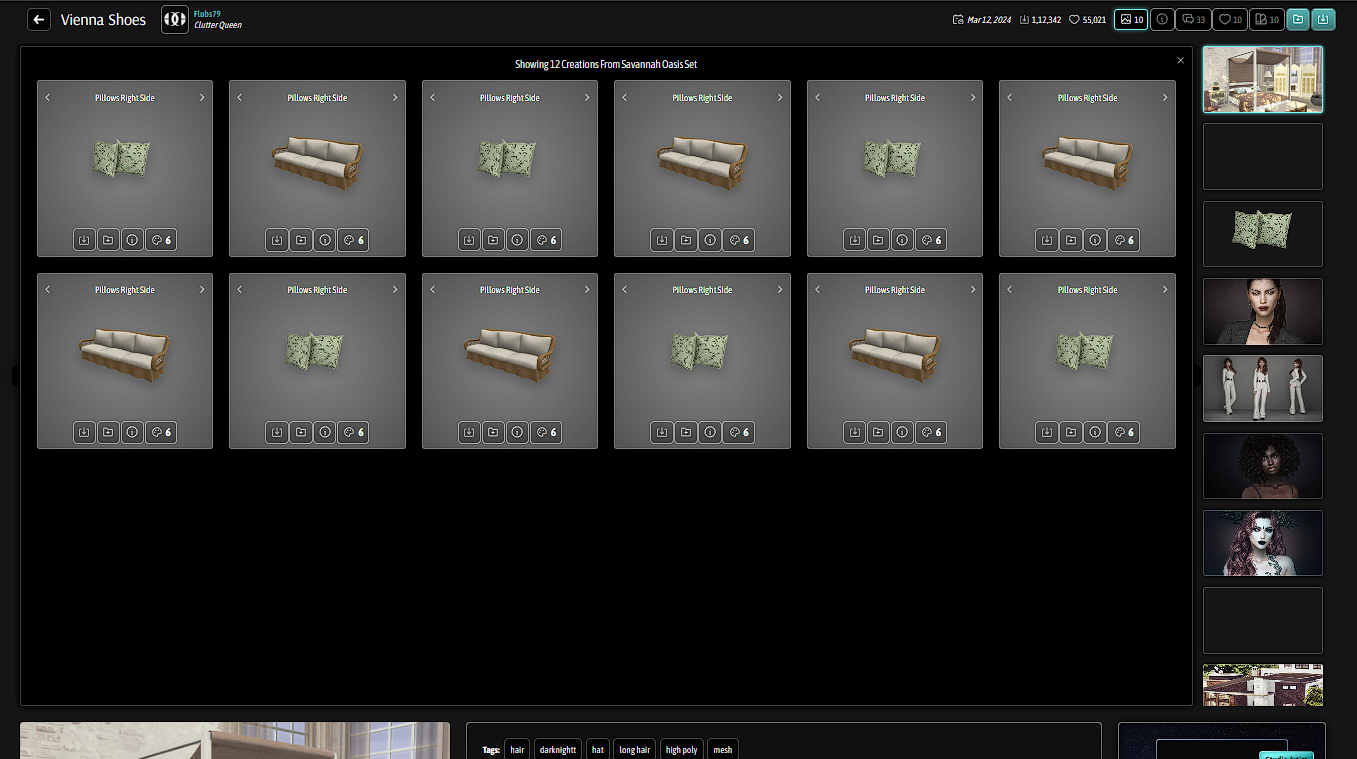The image size is (1357, 759).
Task: Select the images tab showing 10
Action: click(1131, 19)
